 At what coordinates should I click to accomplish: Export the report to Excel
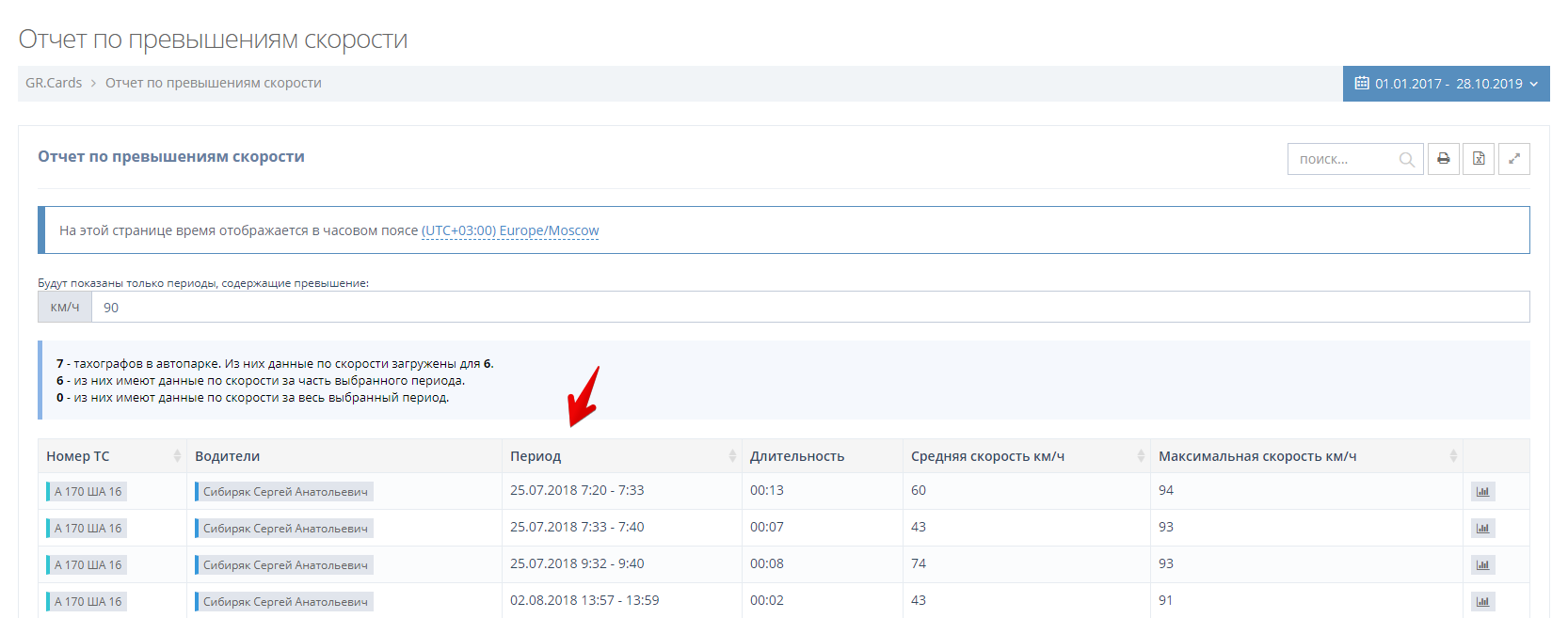(x=1479, y=159)
